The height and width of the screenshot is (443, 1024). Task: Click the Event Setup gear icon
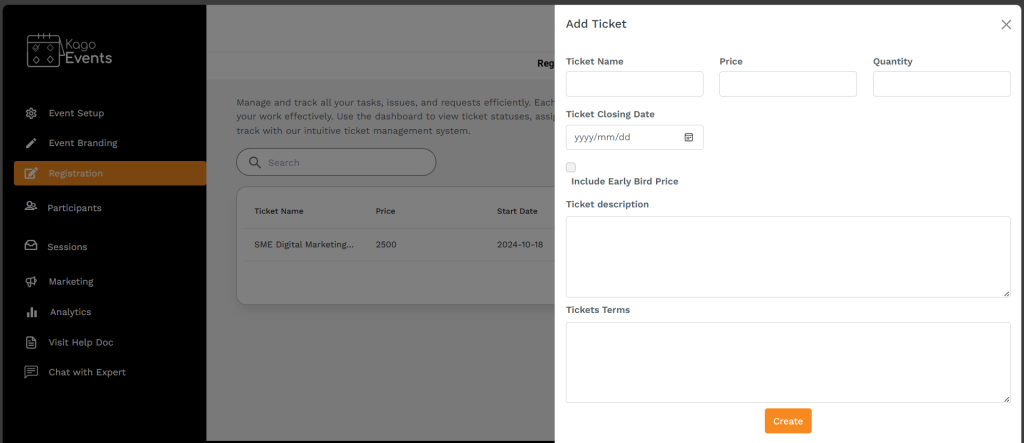[x=31, y=113]
